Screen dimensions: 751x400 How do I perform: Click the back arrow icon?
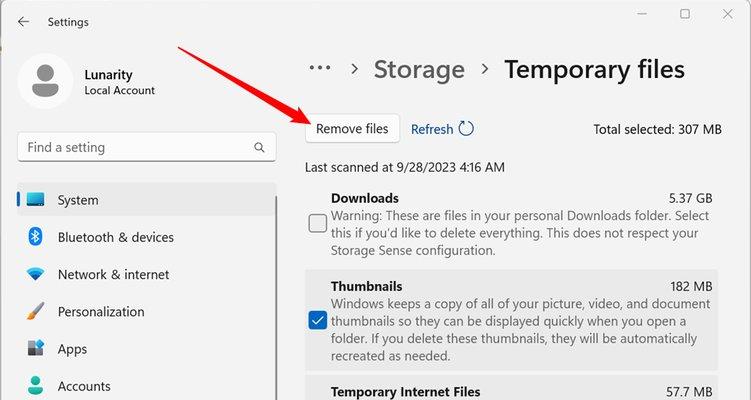coord(23,22)
